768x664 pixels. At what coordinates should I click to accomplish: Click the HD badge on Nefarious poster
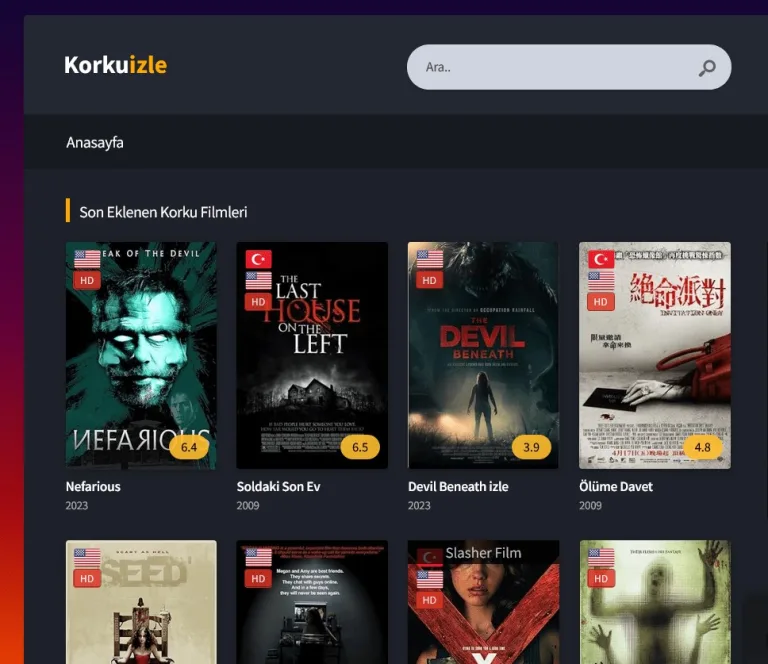87,281
